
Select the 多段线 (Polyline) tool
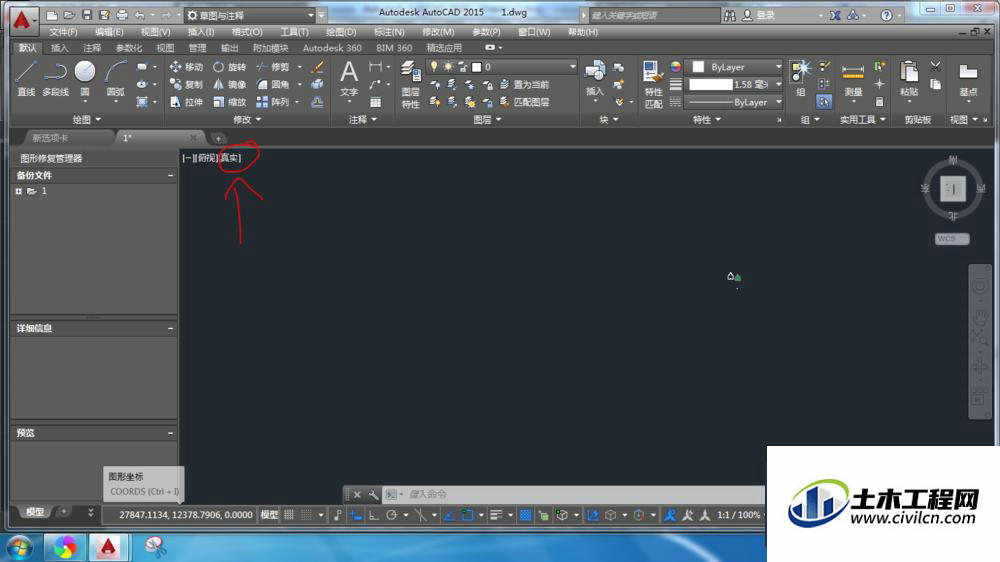[x=55, y=79]
